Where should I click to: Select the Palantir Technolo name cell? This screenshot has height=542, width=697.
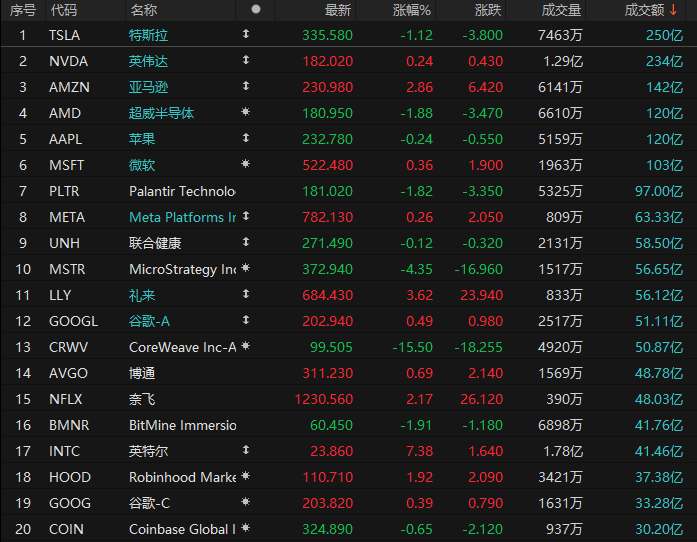[182, 191]
